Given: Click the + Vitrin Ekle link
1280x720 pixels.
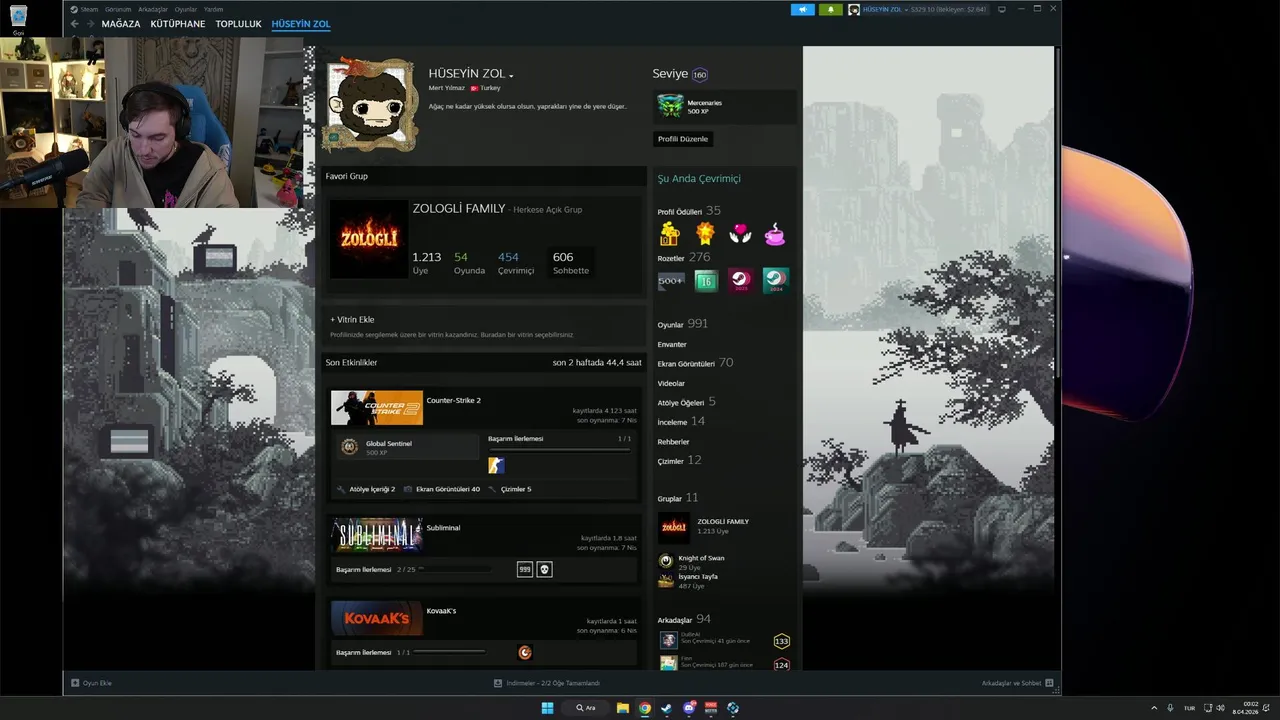Looking at the screenshot, I should 352,319.
